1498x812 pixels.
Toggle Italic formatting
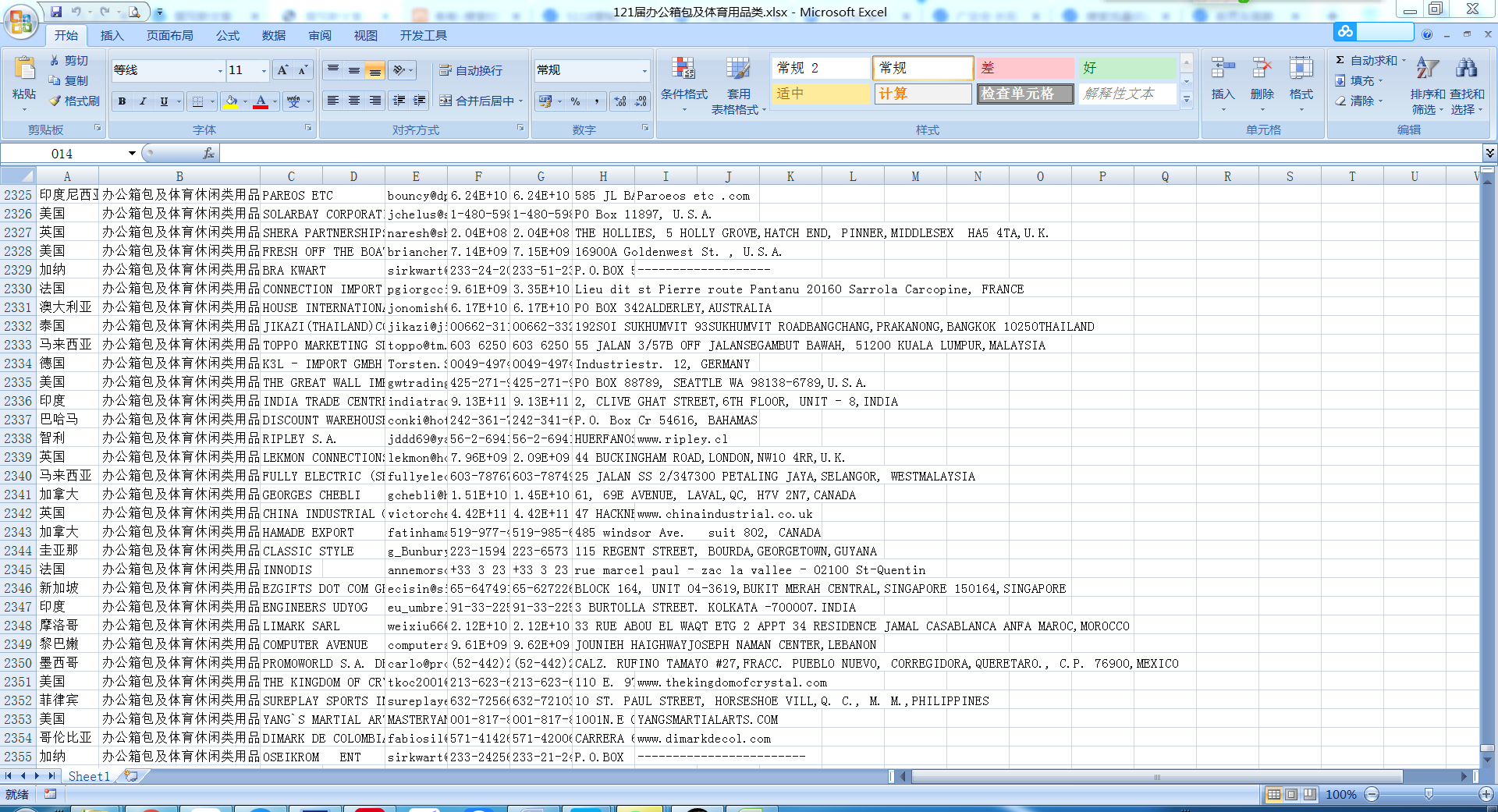pos(143,101)
